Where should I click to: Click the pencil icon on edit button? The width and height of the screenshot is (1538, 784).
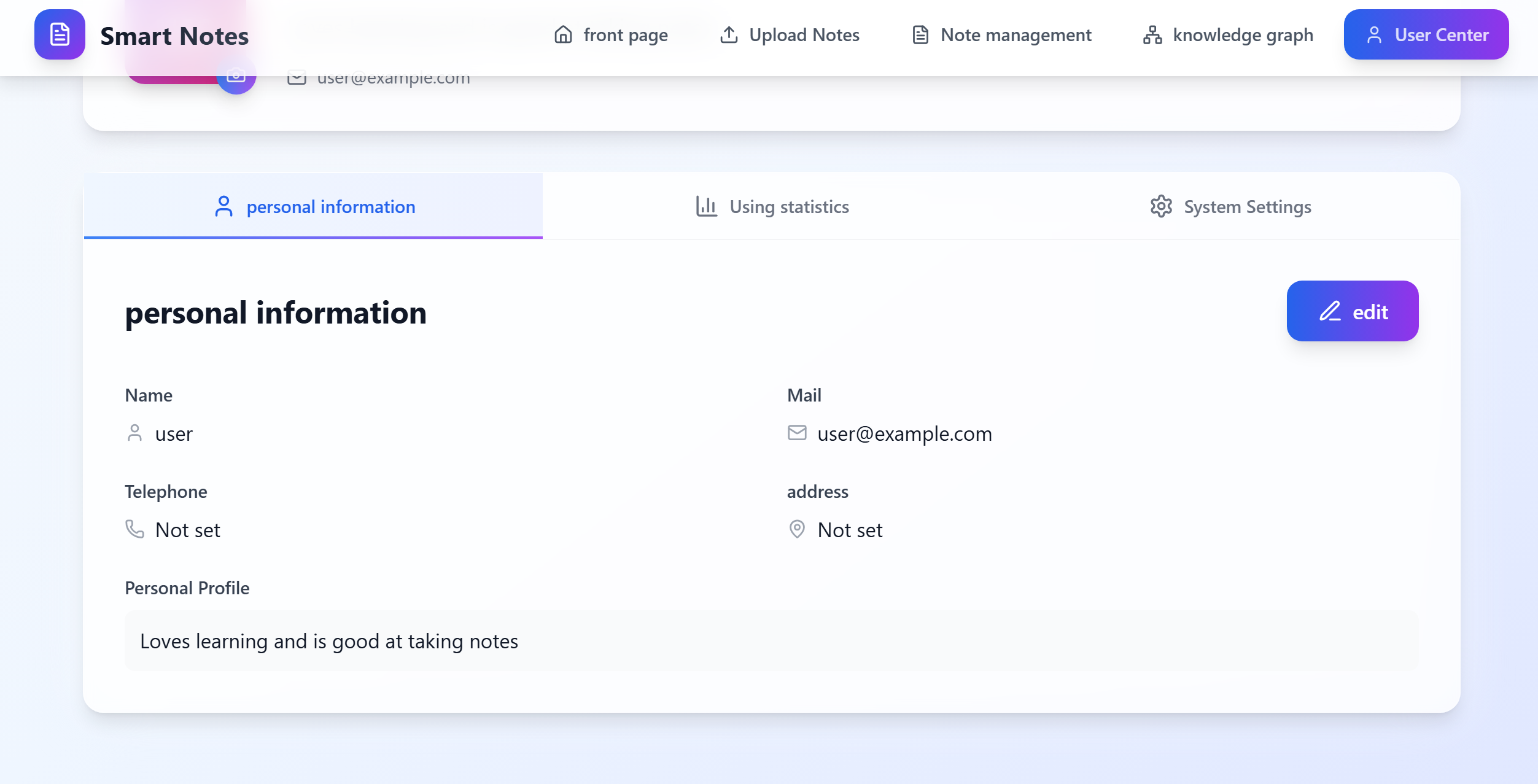tap(1330, 311)
